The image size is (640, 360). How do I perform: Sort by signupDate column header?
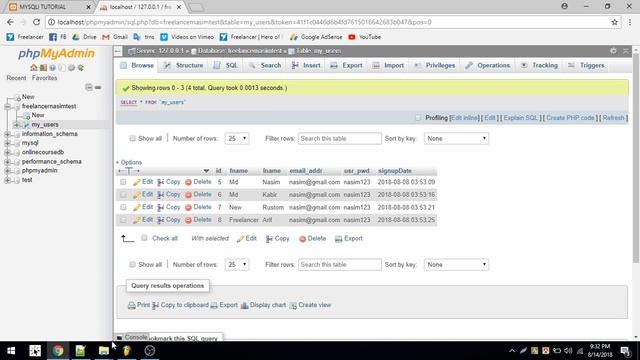(x=395, y=171)
